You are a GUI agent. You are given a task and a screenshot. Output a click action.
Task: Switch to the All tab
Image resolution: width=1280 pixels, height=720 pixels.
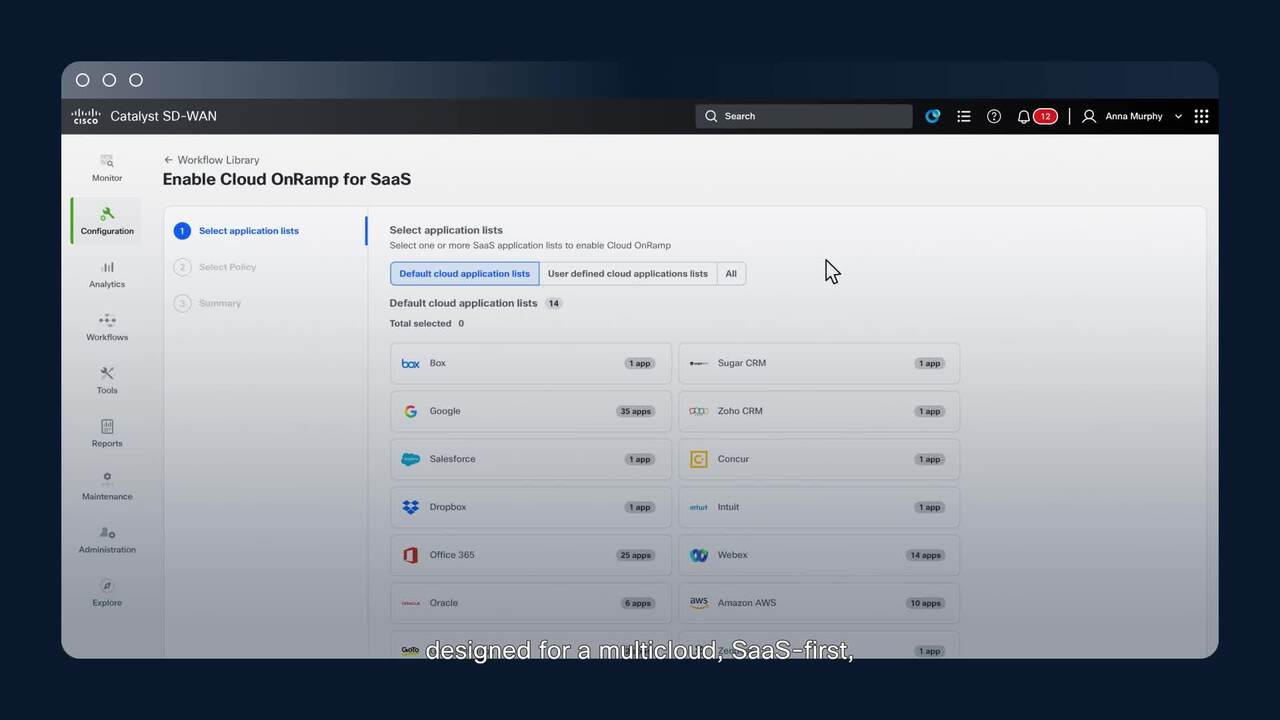pyautogui.click(x=731, y=274)
